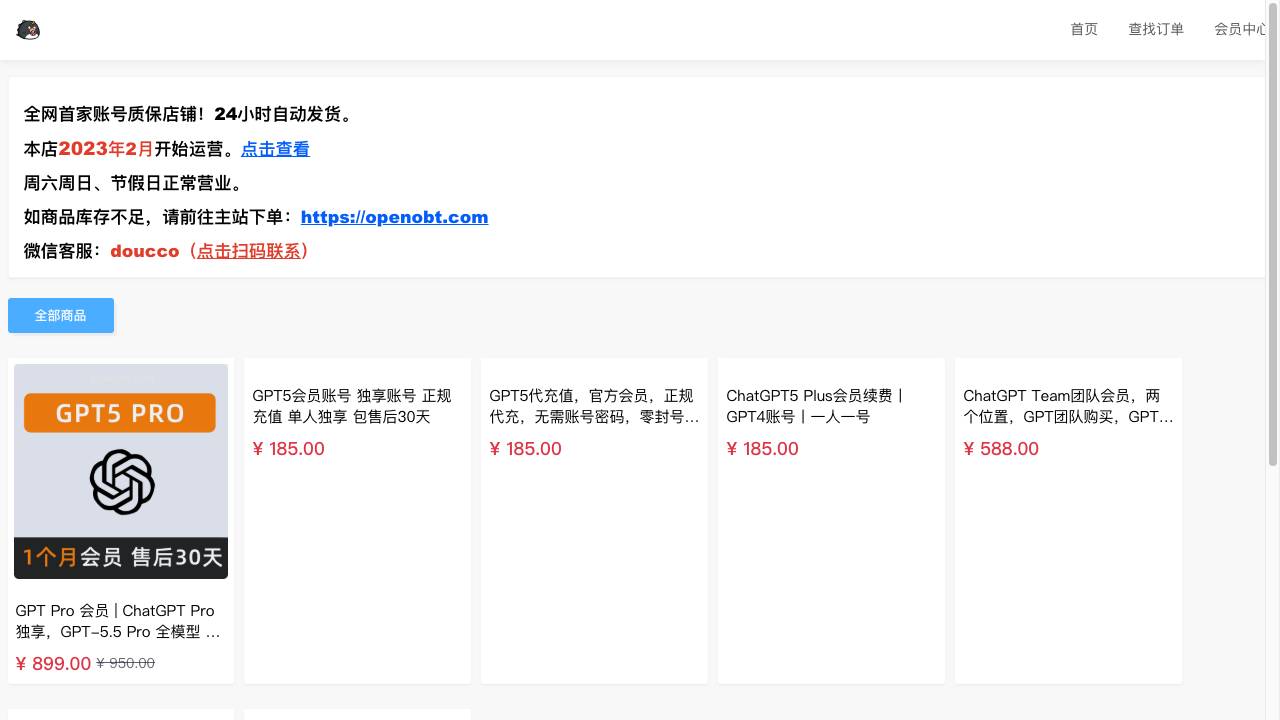Click 点击扫码联系 customer service link
The height and width of the screenshot is (720, 1280).
click(249, 251)
